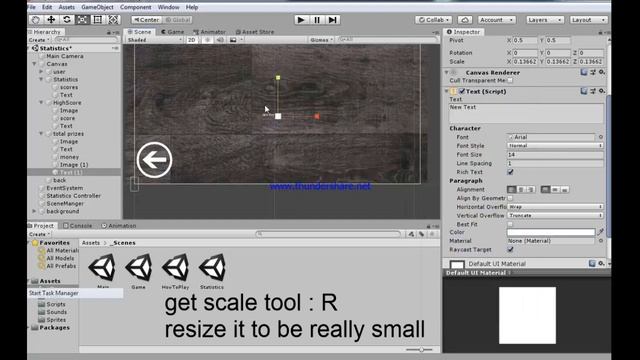Toggle Rich Text checkbox
The height and width of the screenshot is (360, 640).
pos(510,172)
